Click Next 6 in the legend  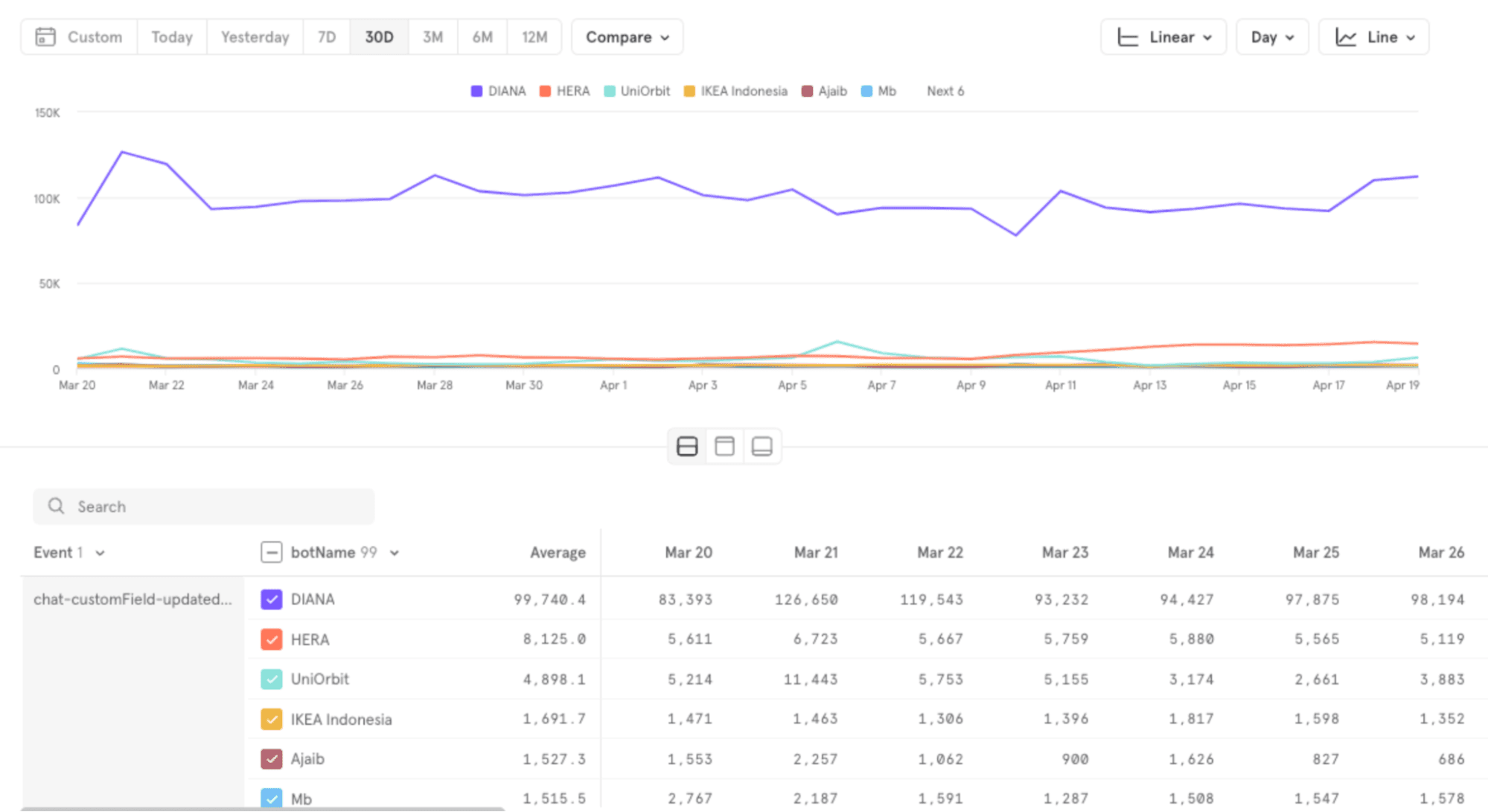click(x=945, y=91)
